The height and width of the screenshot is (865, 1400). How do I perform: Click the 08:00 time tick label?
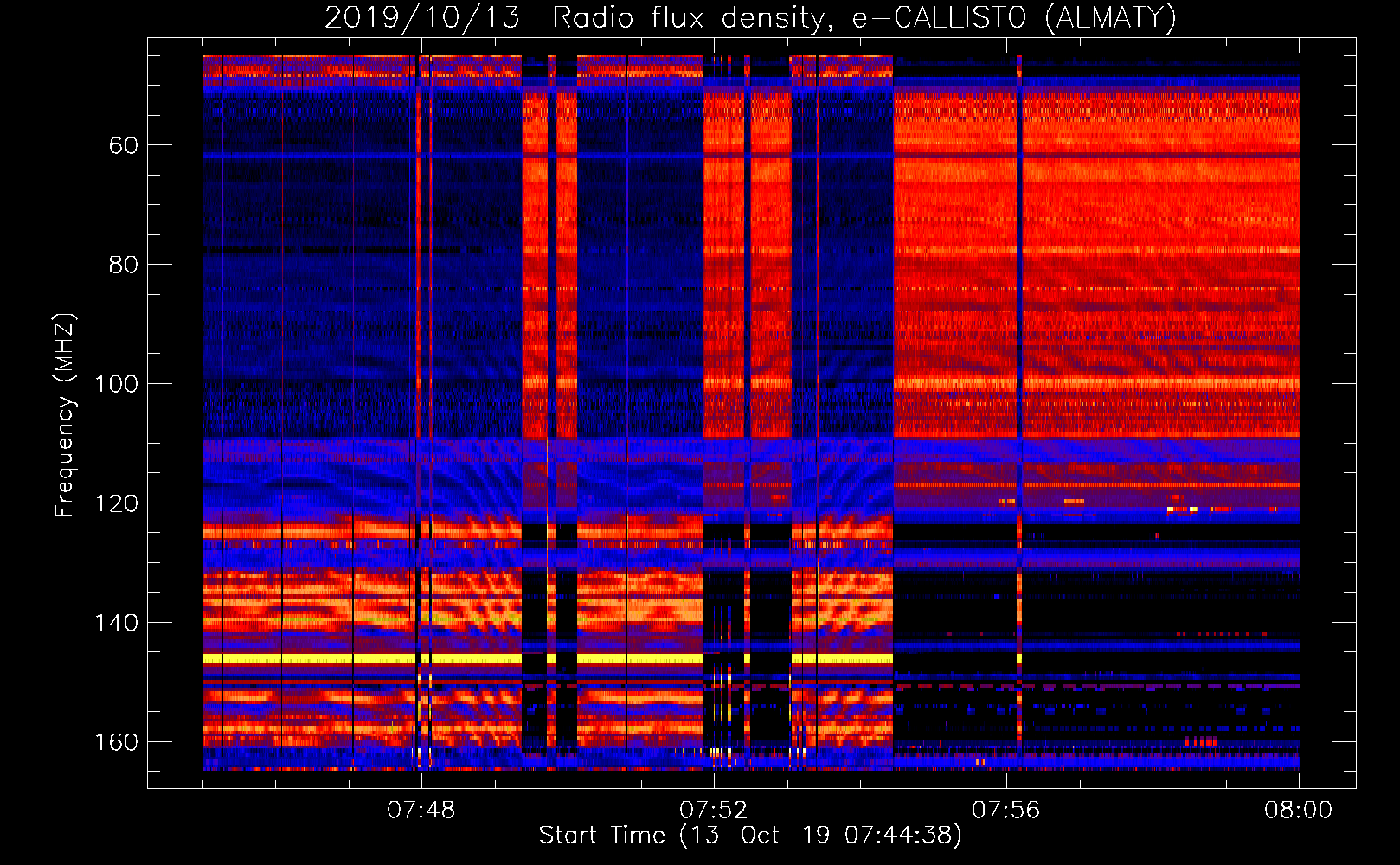1298,811
